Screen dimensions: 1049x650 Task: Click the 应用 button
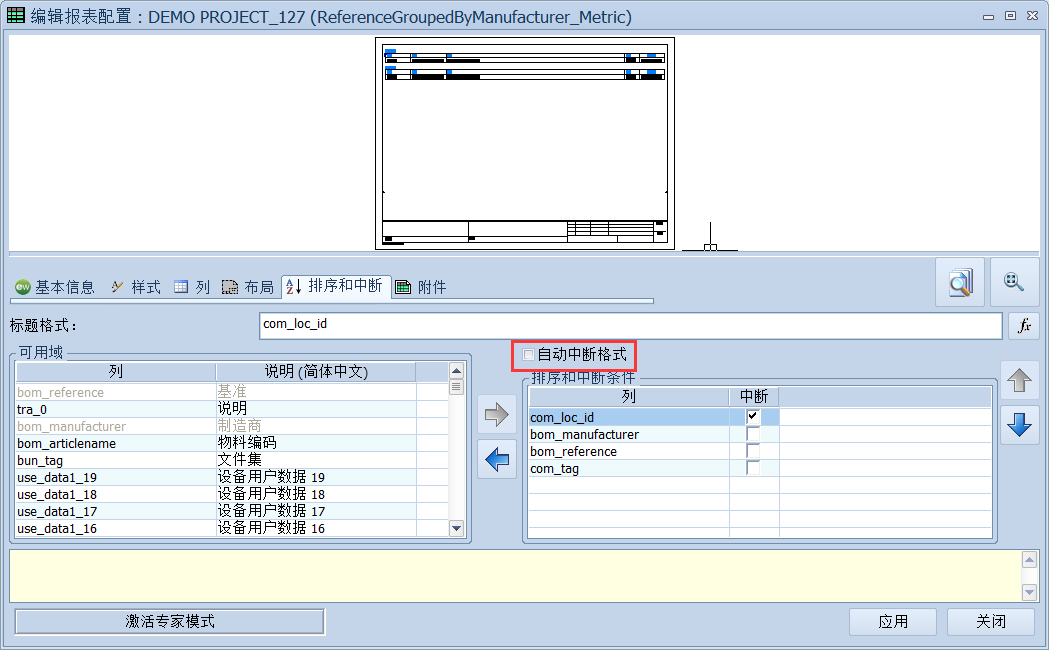(893, 621)
